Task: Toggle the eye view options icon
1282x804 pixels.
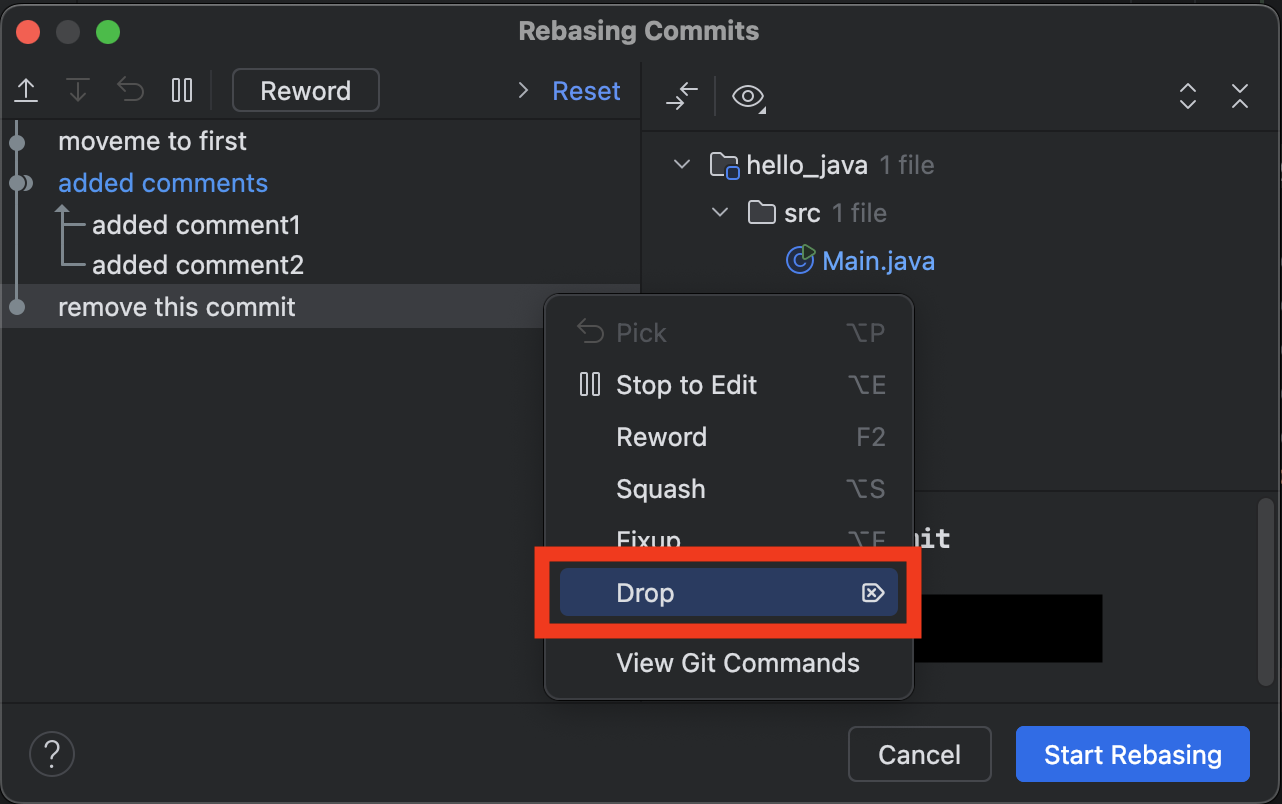Action: [x=748, y=96]
